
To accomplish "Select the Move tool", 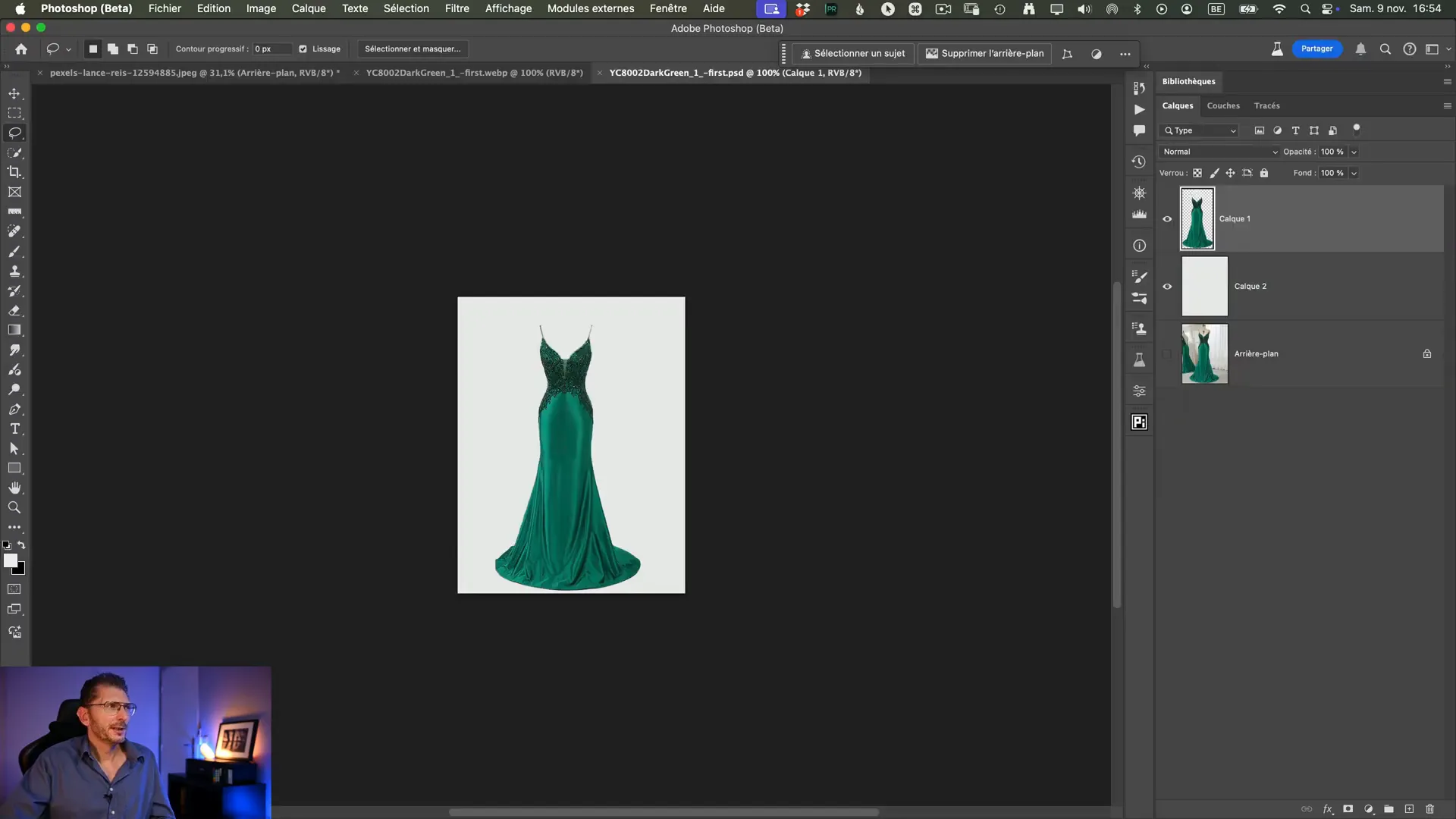I will (14, 93).
